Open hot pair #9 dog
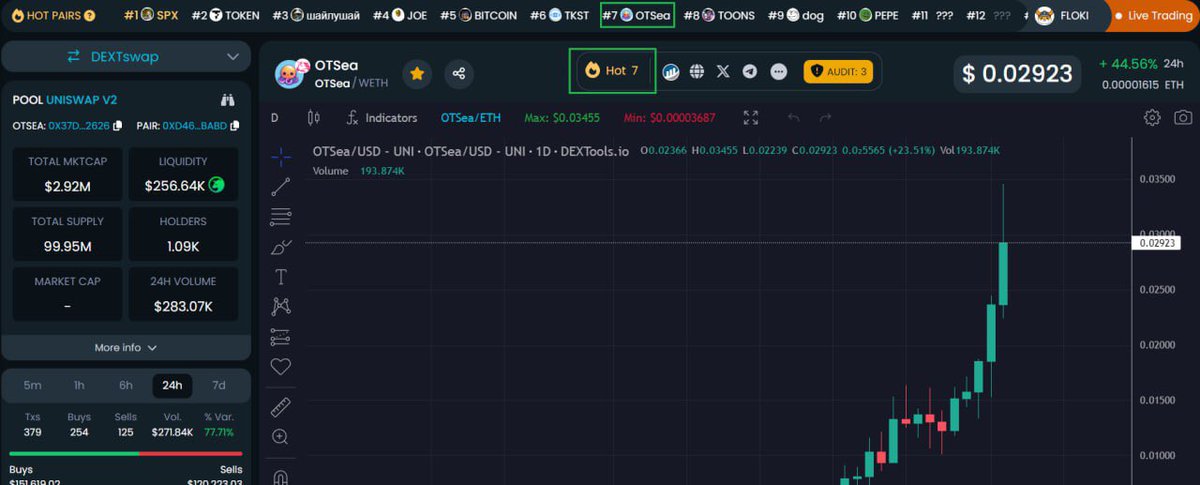1200x485 pixels. pos(796,16)
